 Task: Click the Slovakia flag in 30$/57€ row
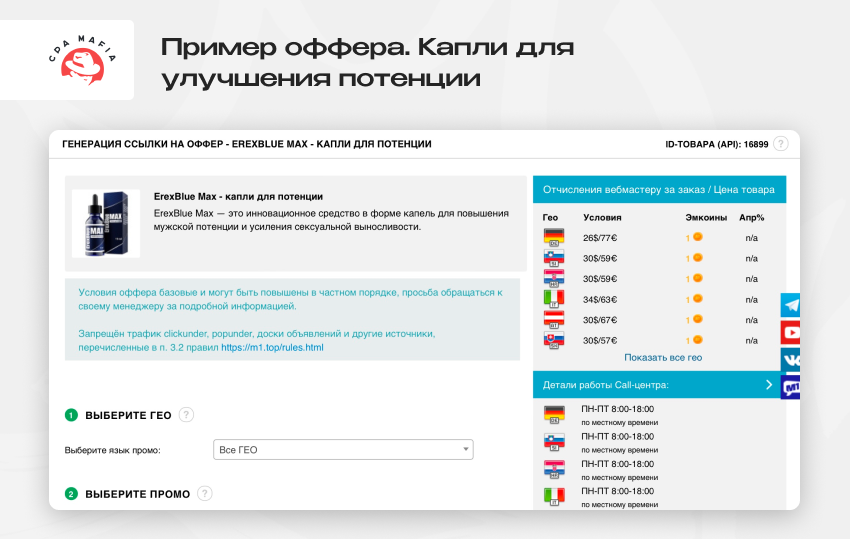click(554, 340)
